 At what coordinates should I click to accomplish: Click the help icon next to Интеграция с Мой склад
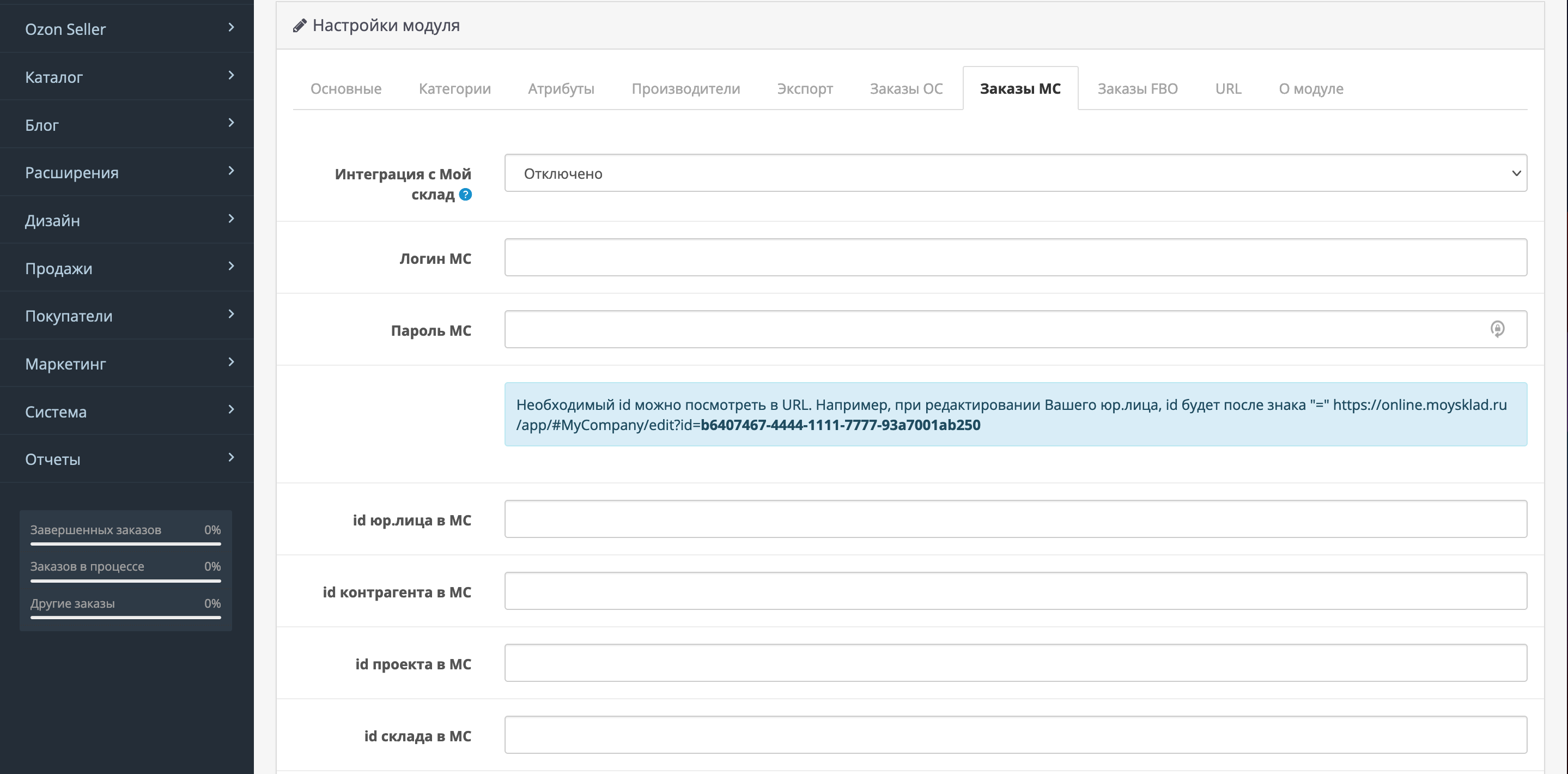(466, 195)
